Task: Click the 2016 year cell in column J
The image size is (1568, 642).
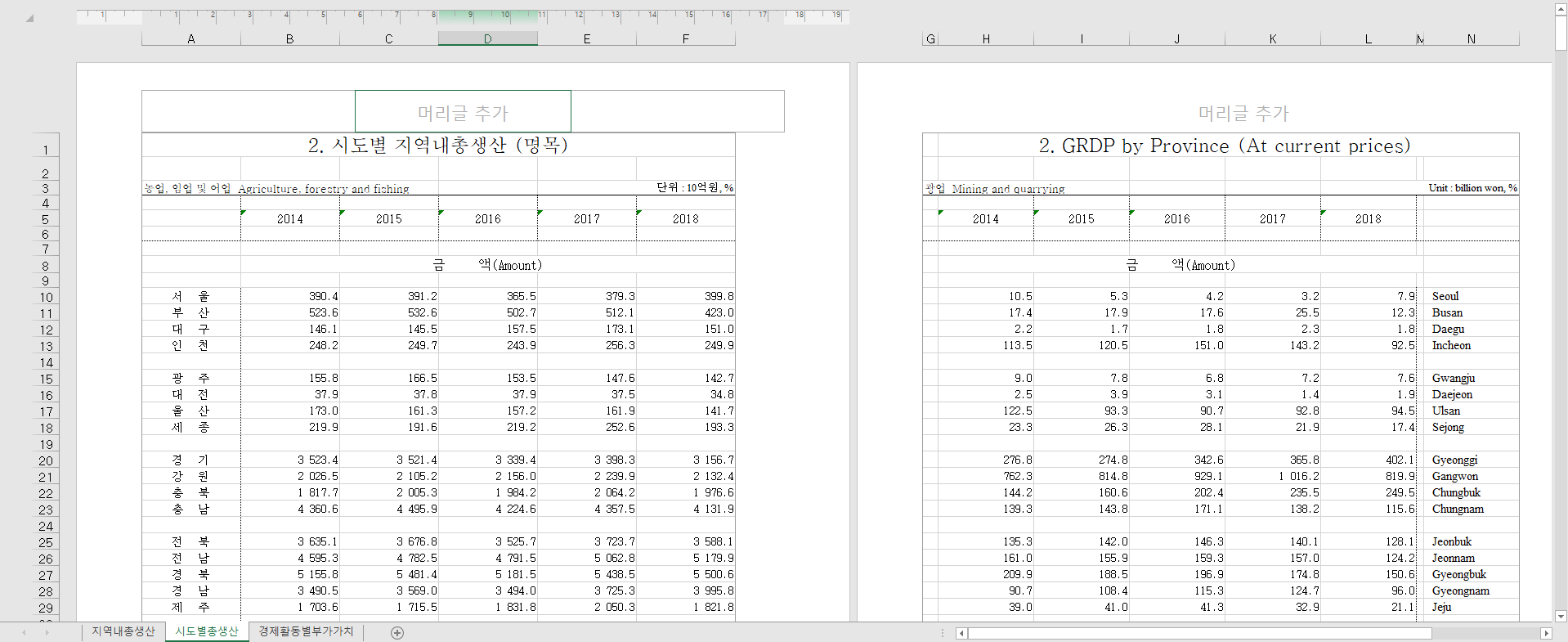Action: click(x=1177, y=218)
